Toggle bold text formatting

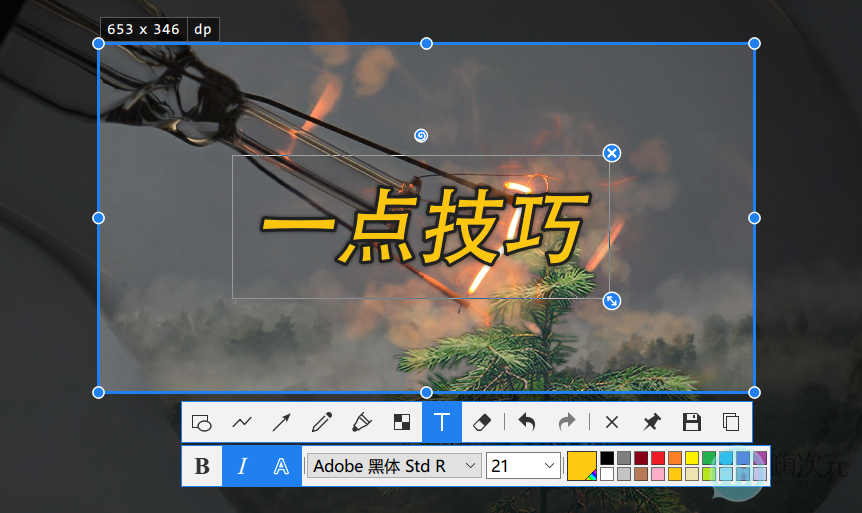(x=202, y=466)
